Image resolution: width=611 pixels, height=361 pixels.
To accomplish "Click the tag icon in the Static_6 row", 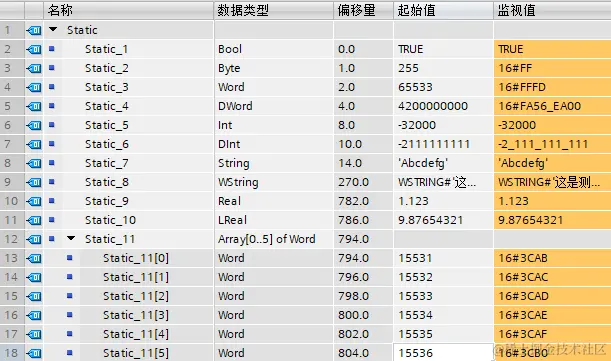I will pyautogui.click(x=34, y=144).
